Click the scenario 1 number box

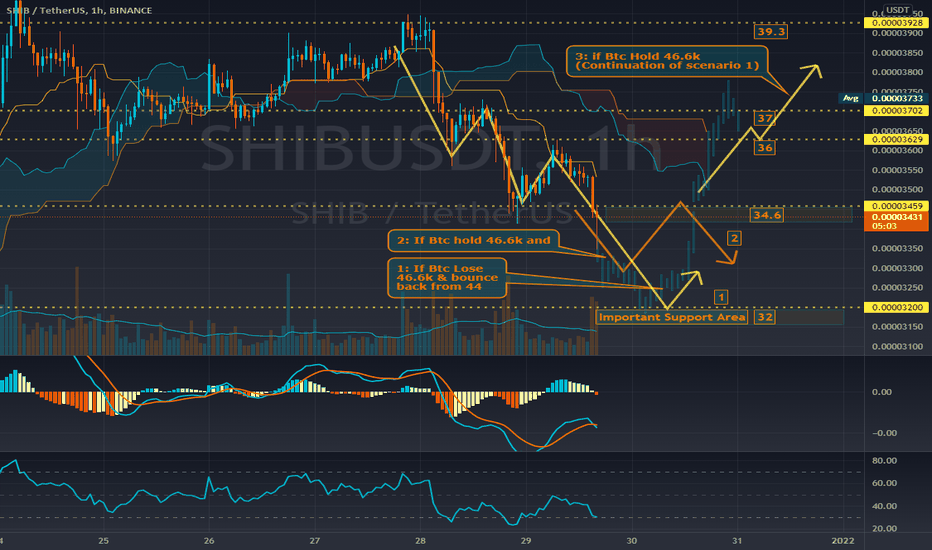point(720,297)
